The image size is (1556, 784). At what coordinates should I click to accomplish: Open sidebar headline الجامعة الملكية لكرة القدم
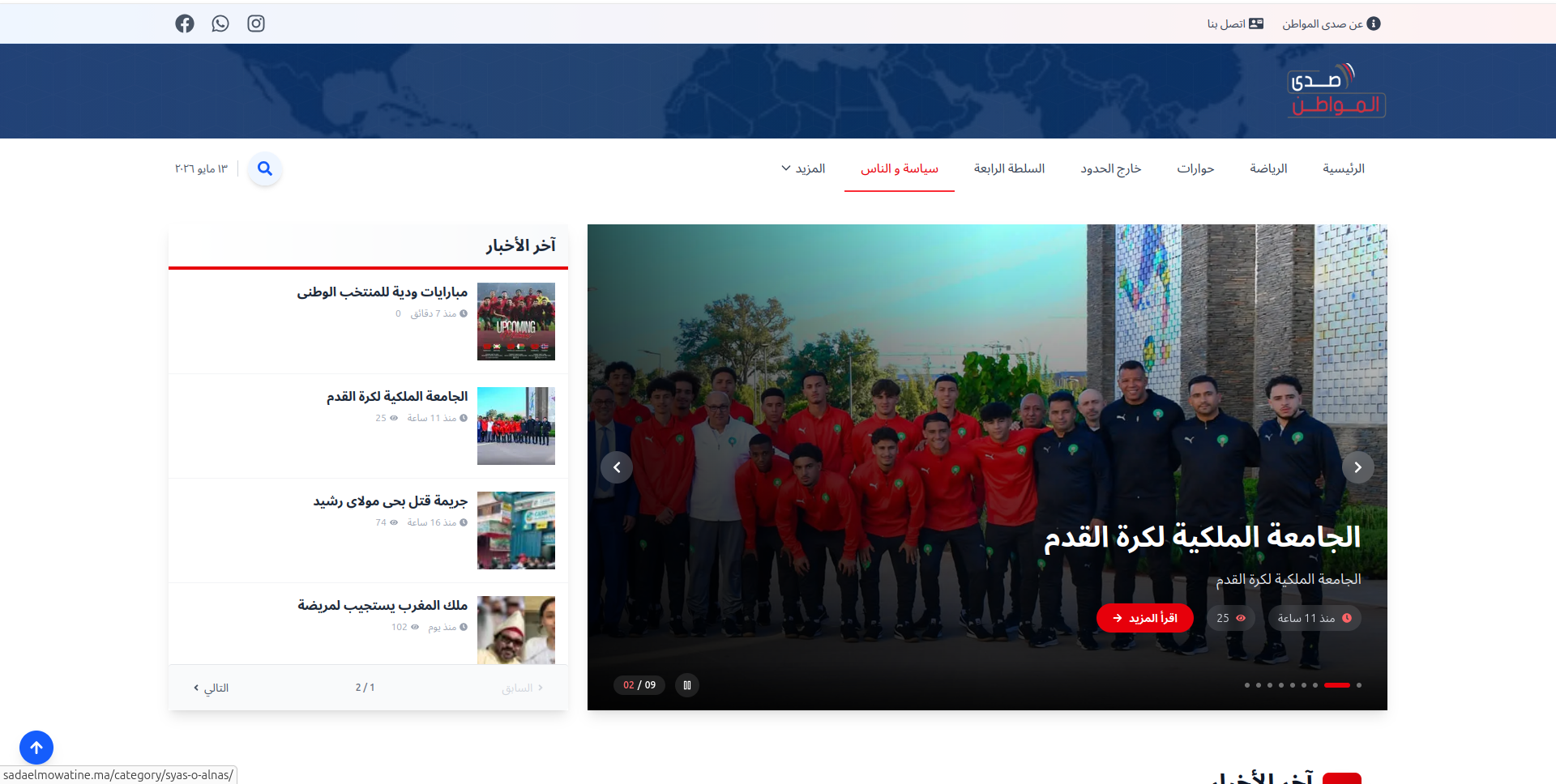point(397,396)
